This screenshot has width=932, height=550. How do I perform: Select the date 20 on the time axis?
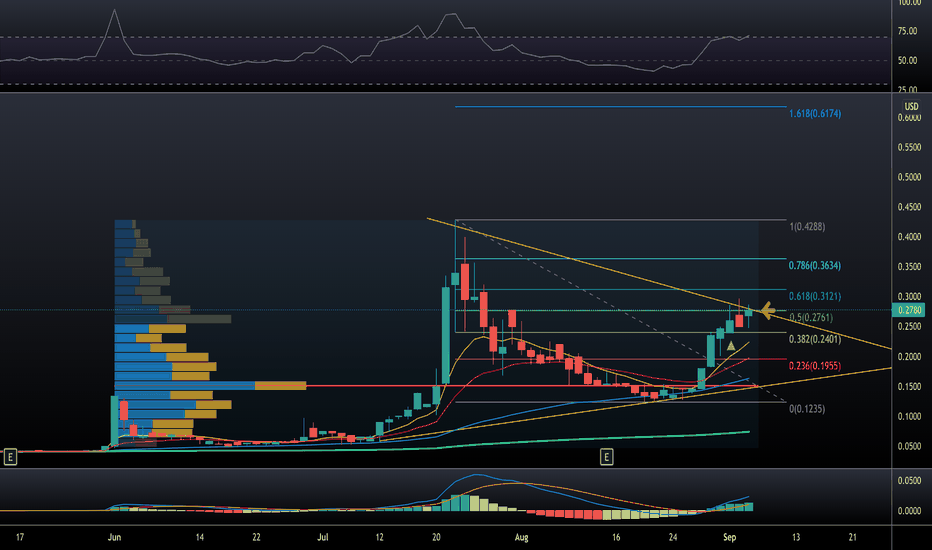click(436, 538)
